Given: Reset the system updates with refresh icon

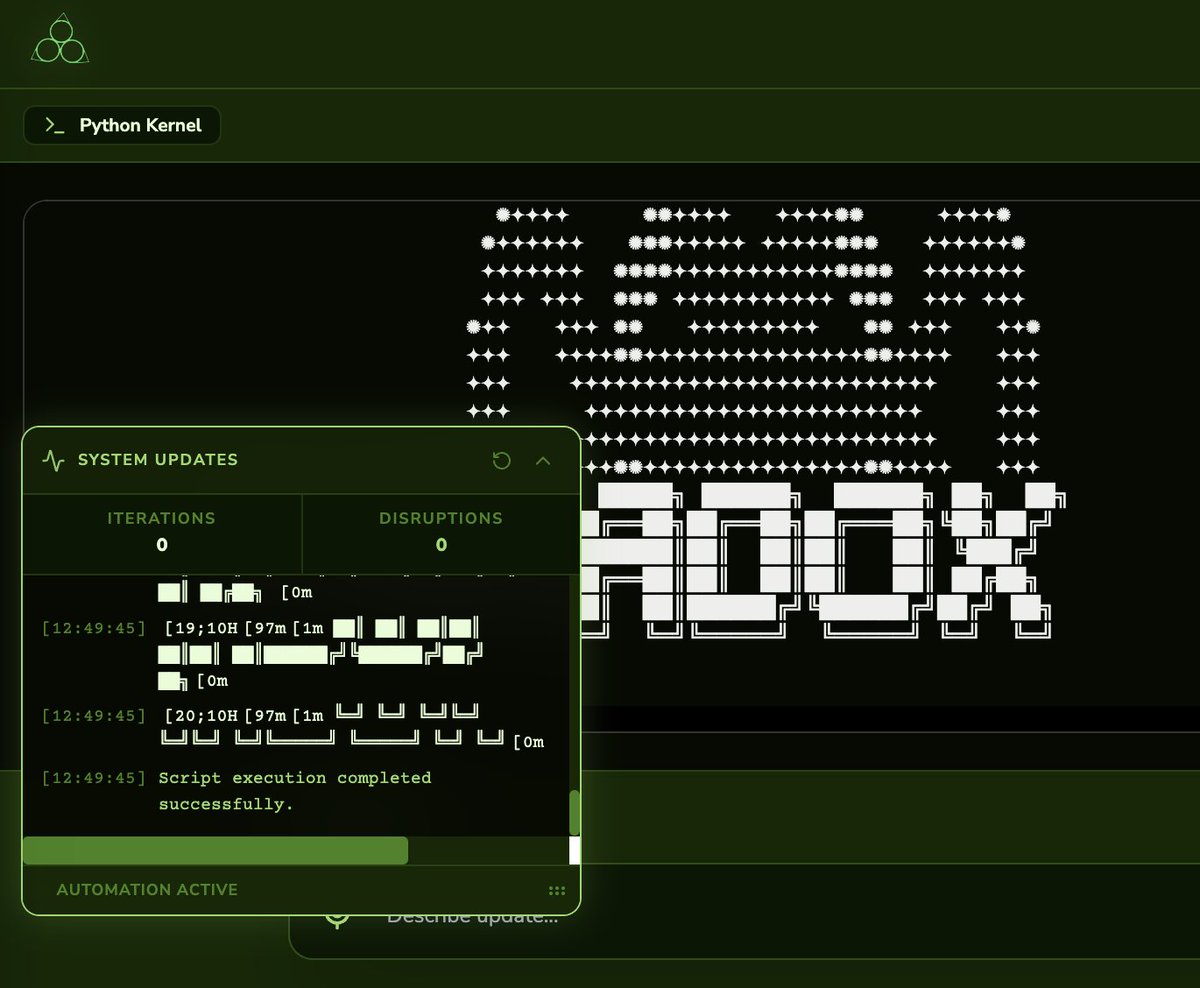Looking at the screenshot, I should 502,460.
